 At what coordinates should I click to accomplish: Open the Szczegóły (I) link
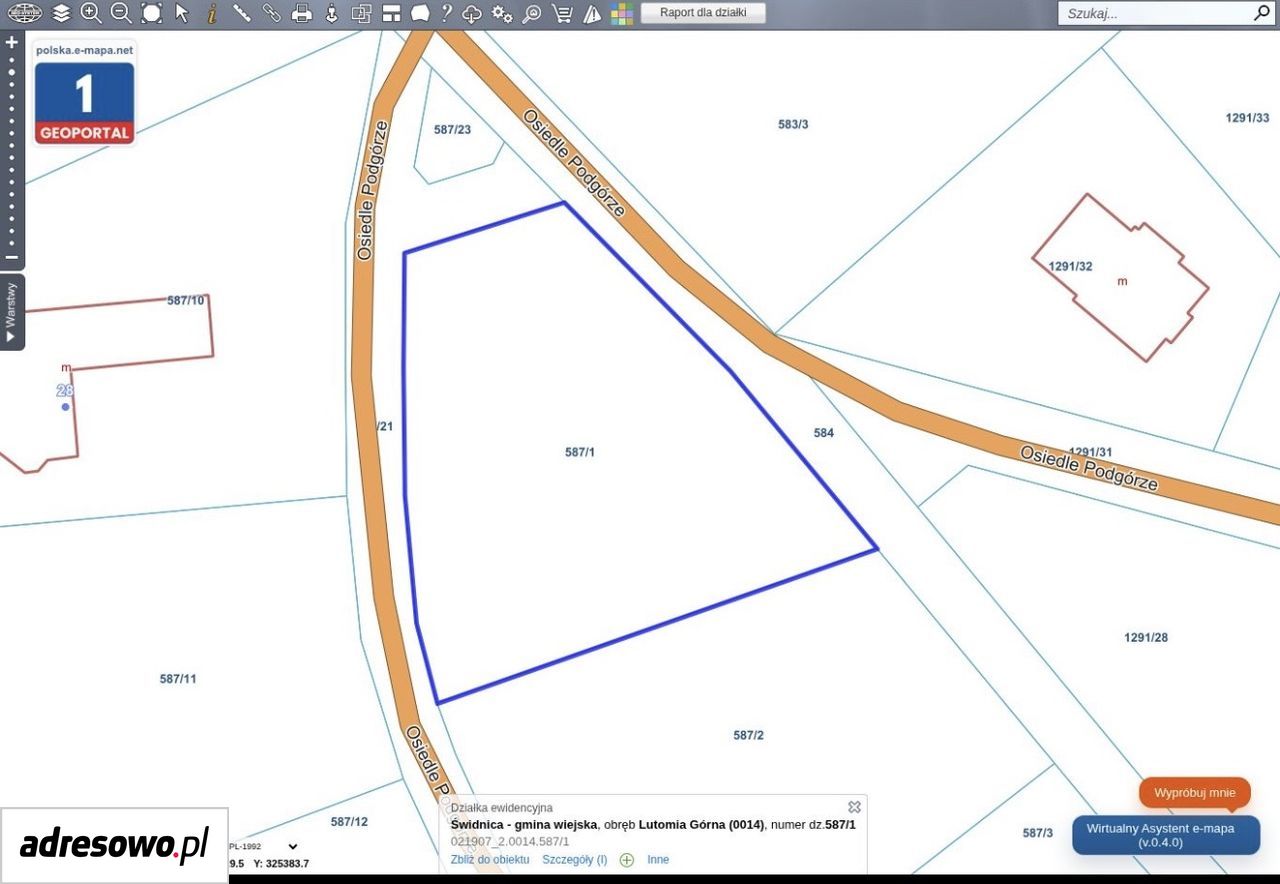pyautogui.click(x=574, y=860)
